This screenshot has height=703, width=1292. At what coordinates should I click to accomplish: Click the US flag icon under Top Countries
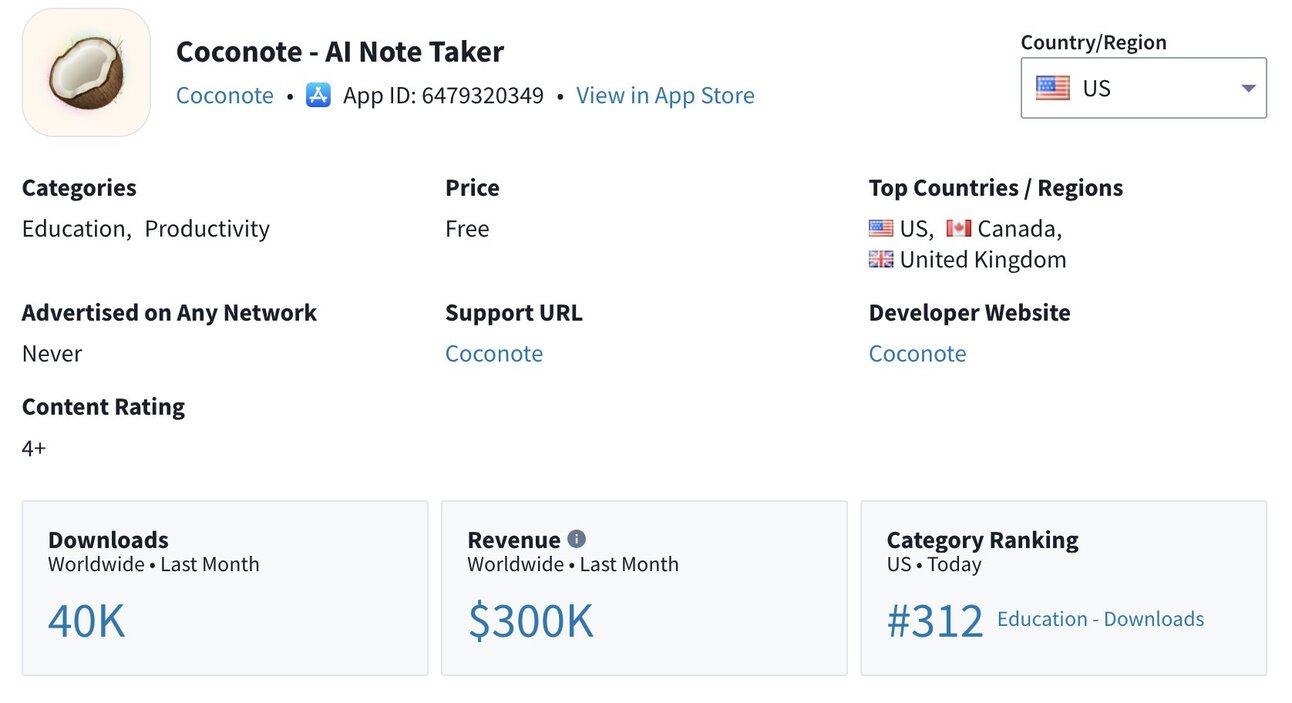(880, 227)
